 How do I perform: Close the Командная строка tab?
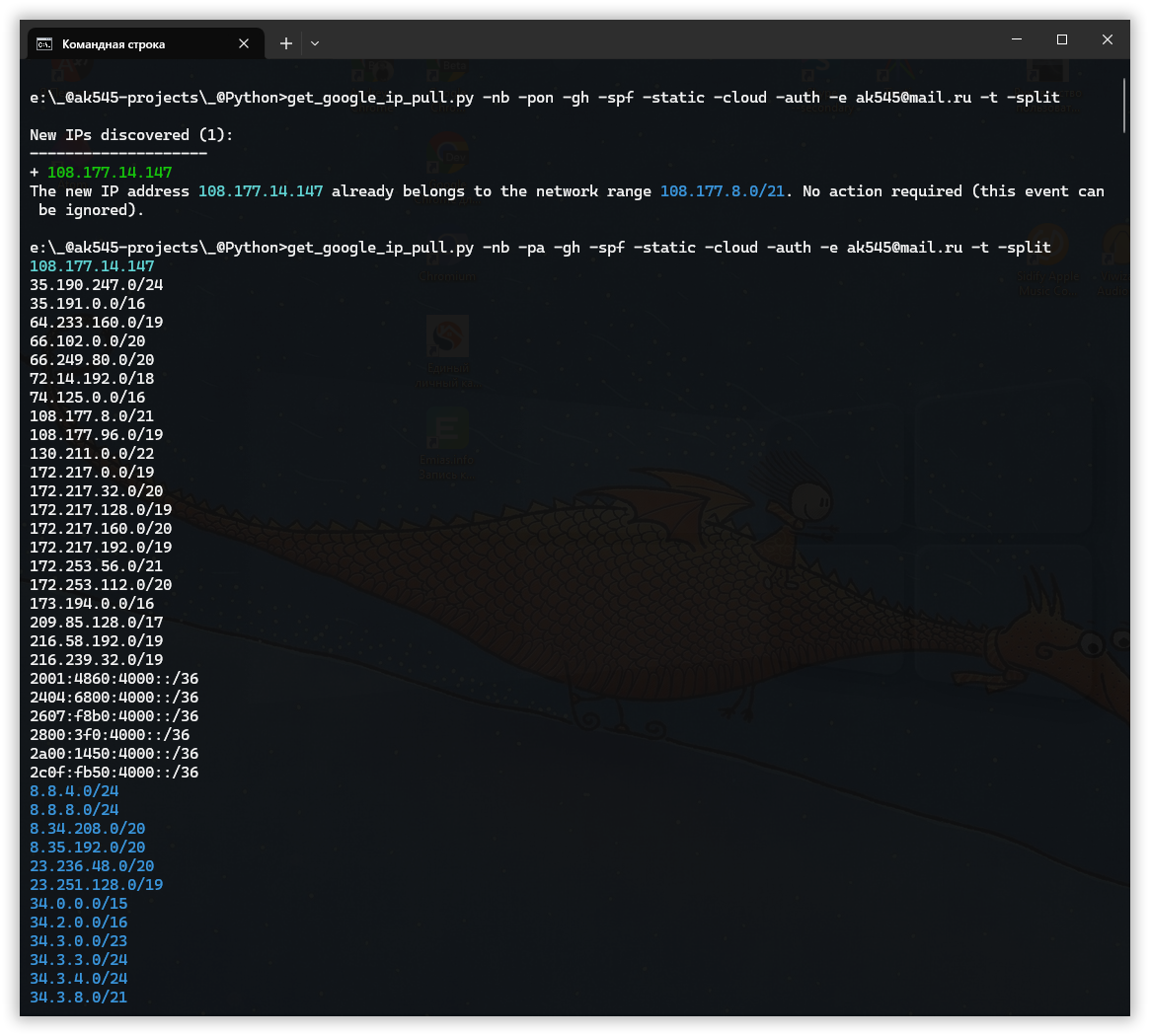[244, 44]
